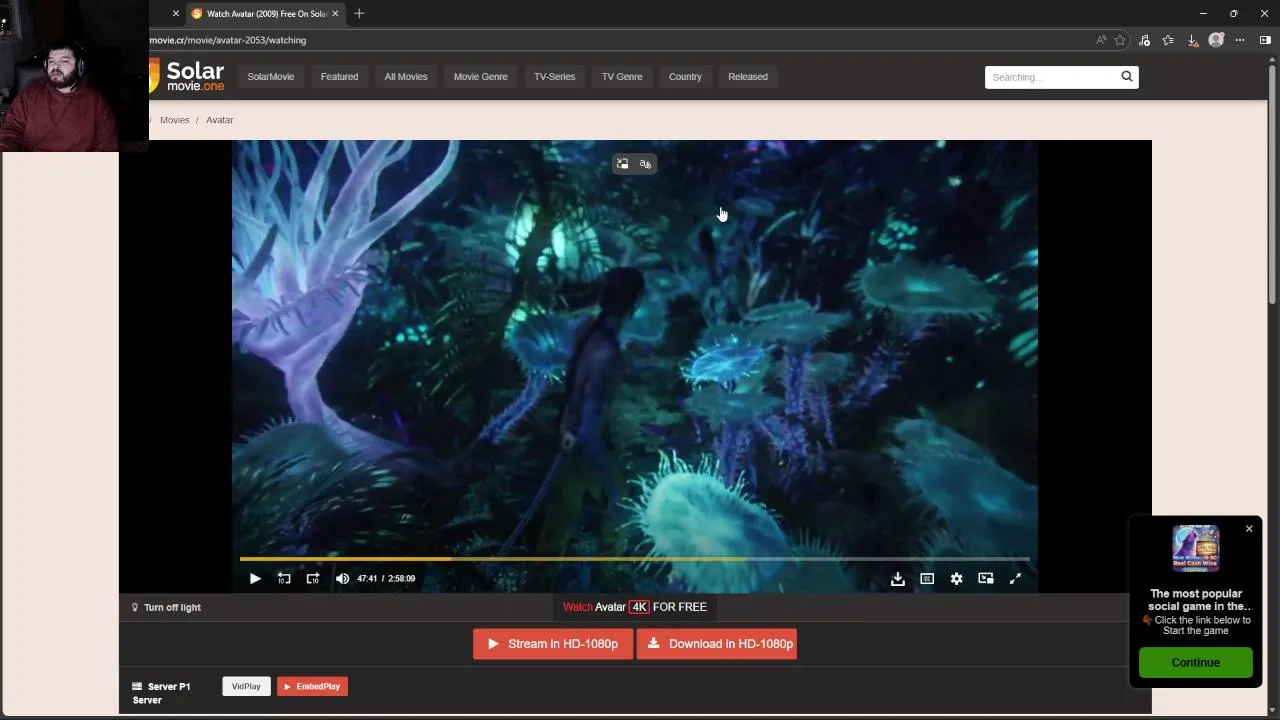Open the SolarMovie menu item

271,77
